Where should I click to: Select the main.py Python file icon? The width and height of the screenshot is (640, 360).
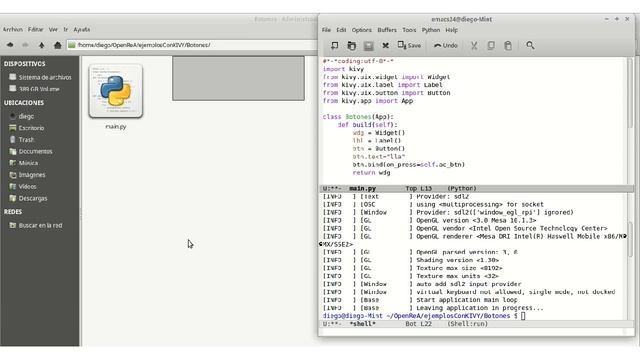tap(116, 91)
